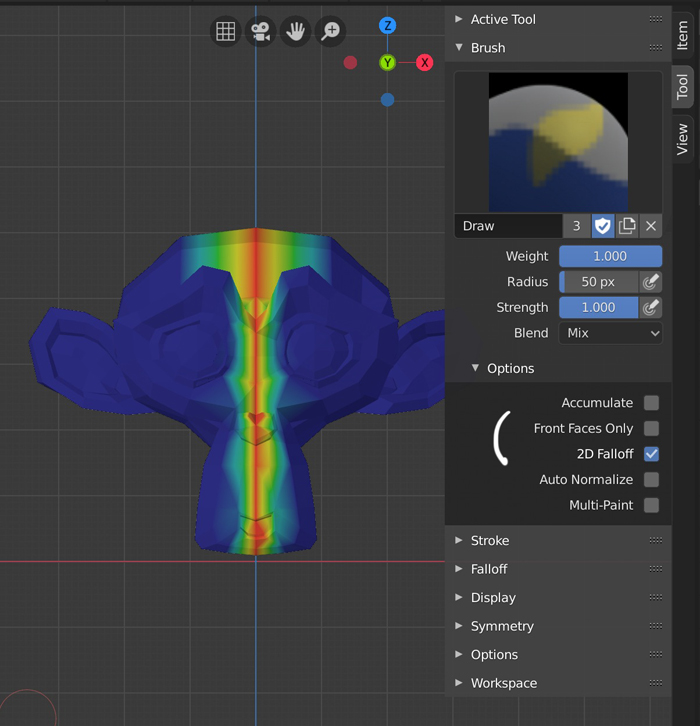This screenshot has height=726, width=700.
Task: Click the Draw brush name field
Action: (x=508, y=226)
